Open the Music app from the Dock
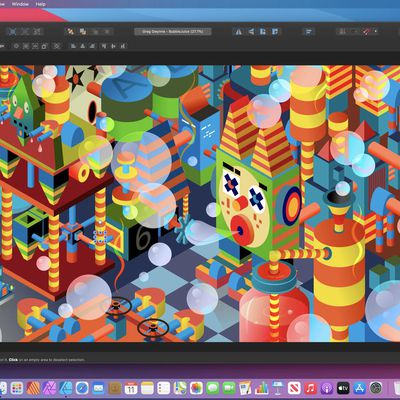The width and height of the screenshot is (400, 400). pos(310,388)
